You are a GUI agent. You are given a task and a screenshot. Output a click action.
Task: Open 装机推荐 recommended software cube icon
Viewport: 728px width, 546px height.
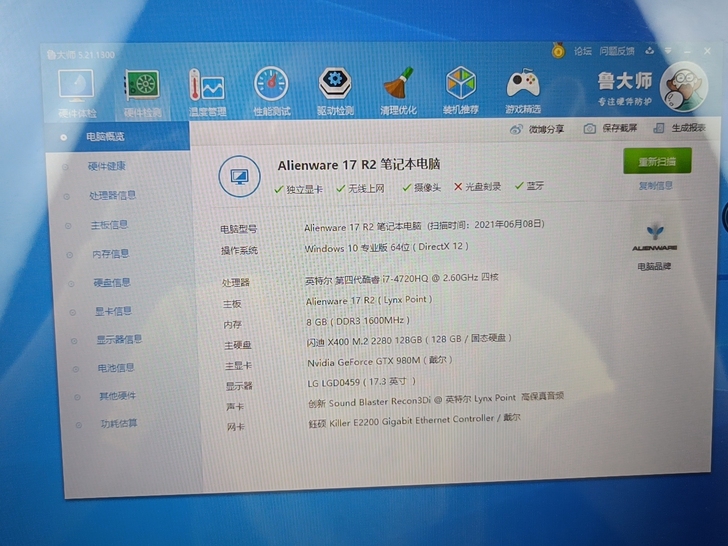(x=461, y=90)
